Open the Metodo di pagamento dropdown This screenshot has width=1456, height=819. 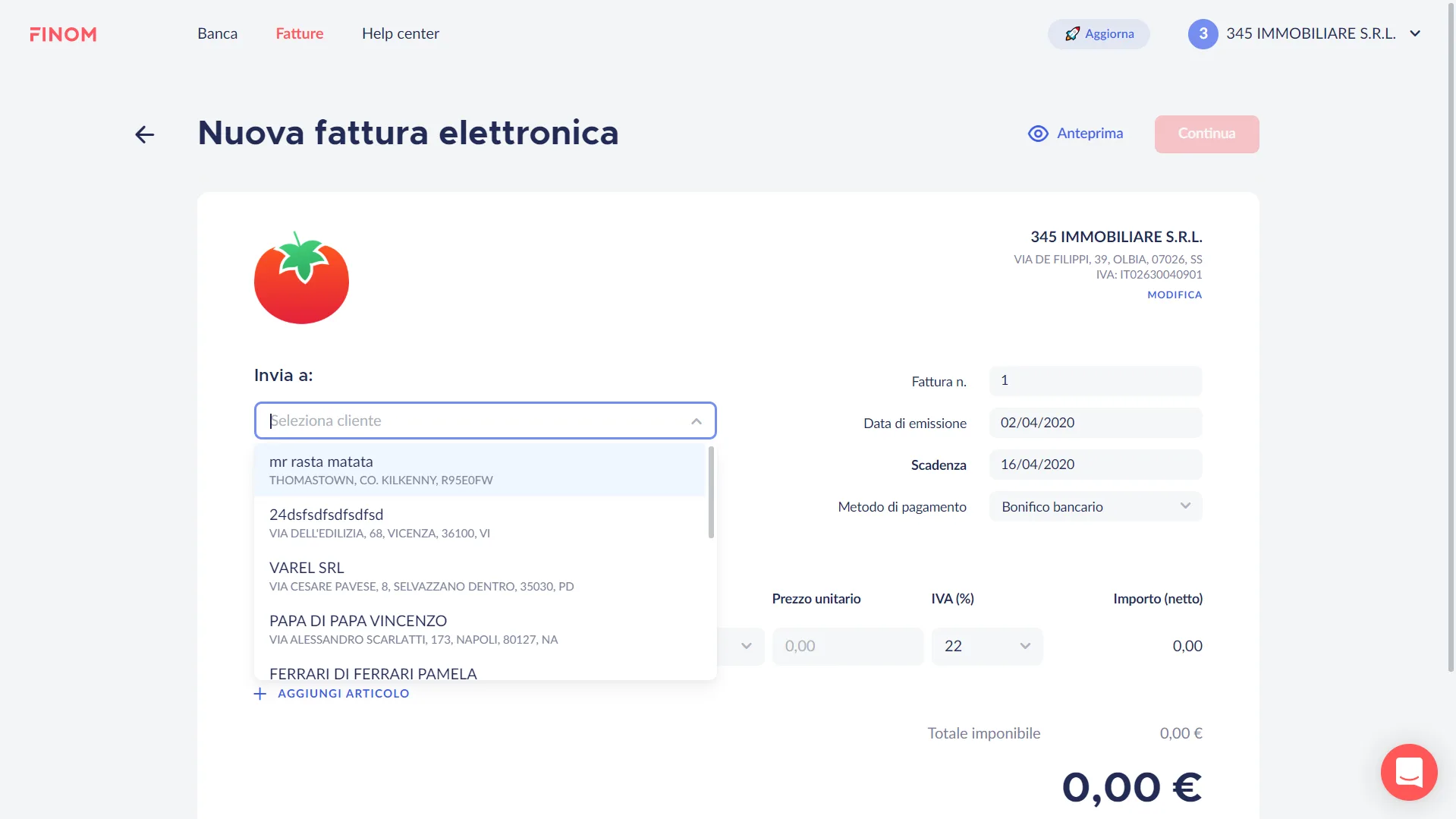pyautogui.click(x=1095, y=506)
